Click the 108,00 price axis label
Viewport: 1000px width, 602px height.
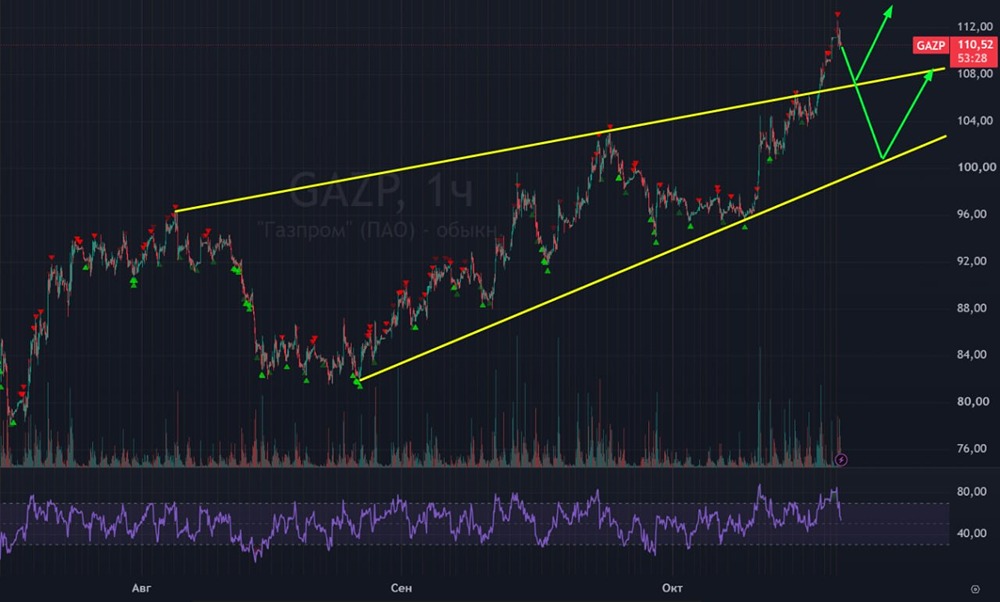pyautogui.click(x=976, y=74)
